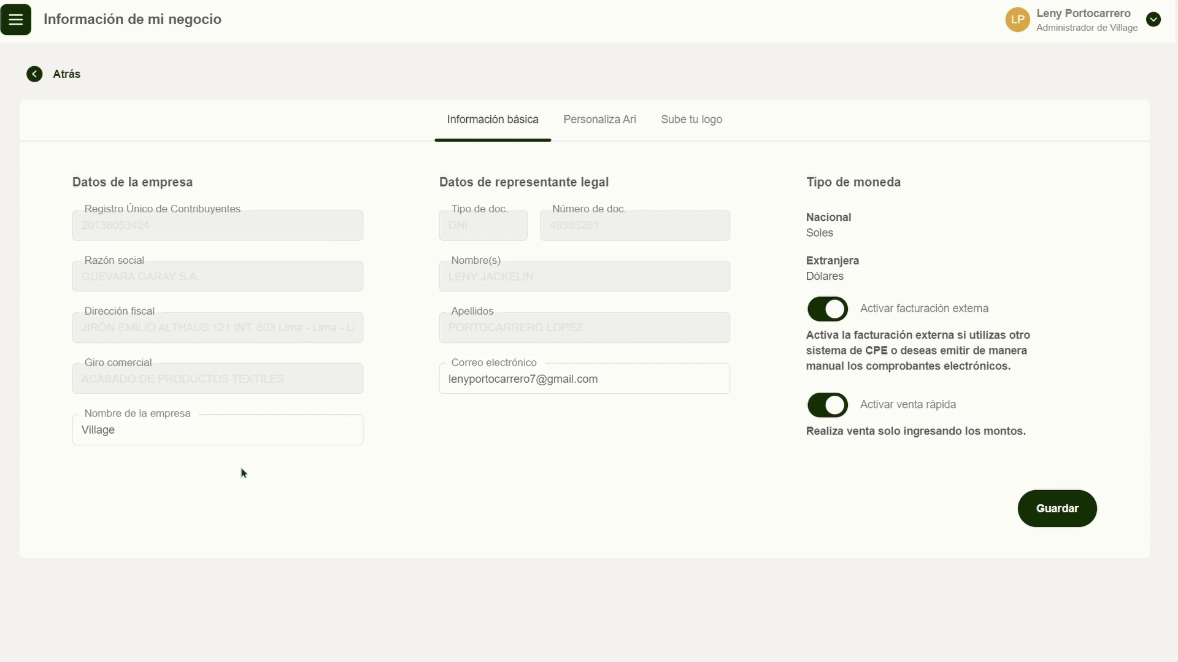The height and width of the screenshot is (662, 1178).
Task: Click the 'Administrador de Village' text
Action: click(1087, 28)
